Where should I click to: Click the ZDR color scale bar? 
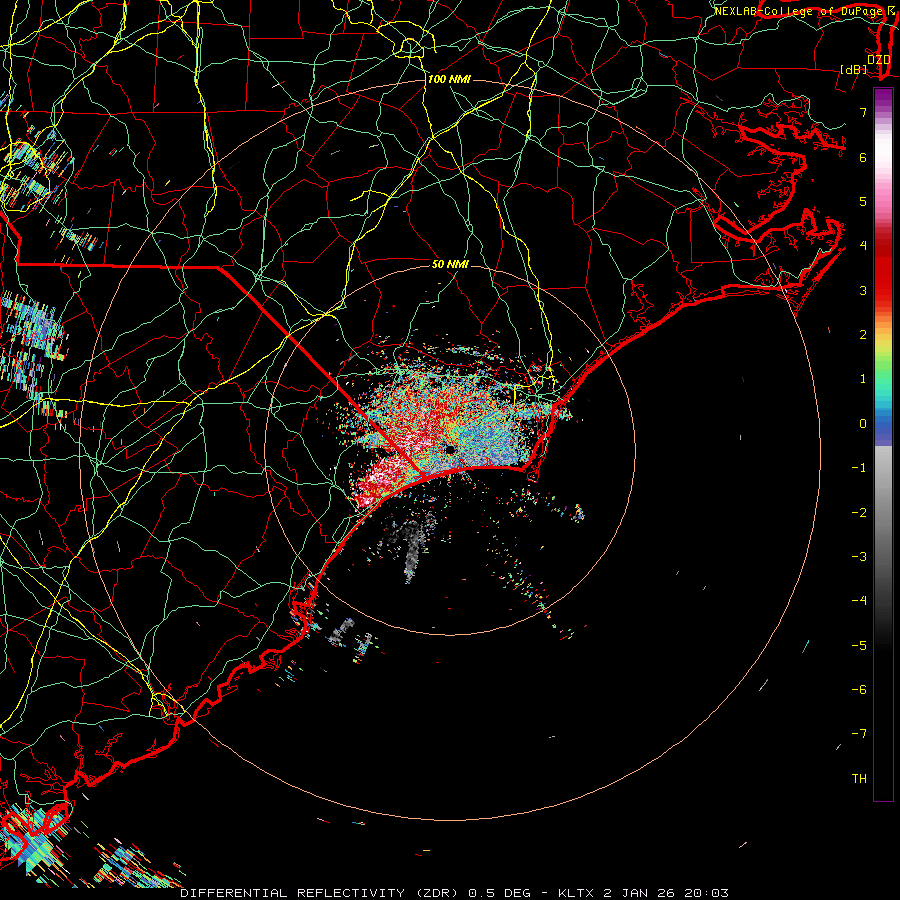pyautogui.click(x=883, y=444)
